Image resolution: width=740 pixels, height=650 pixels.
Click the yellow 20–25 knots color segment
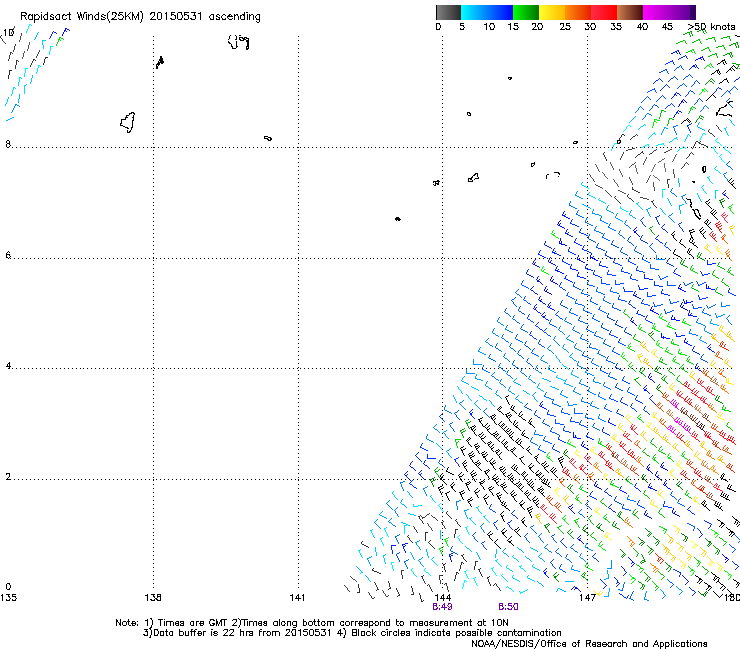point(552,12)
